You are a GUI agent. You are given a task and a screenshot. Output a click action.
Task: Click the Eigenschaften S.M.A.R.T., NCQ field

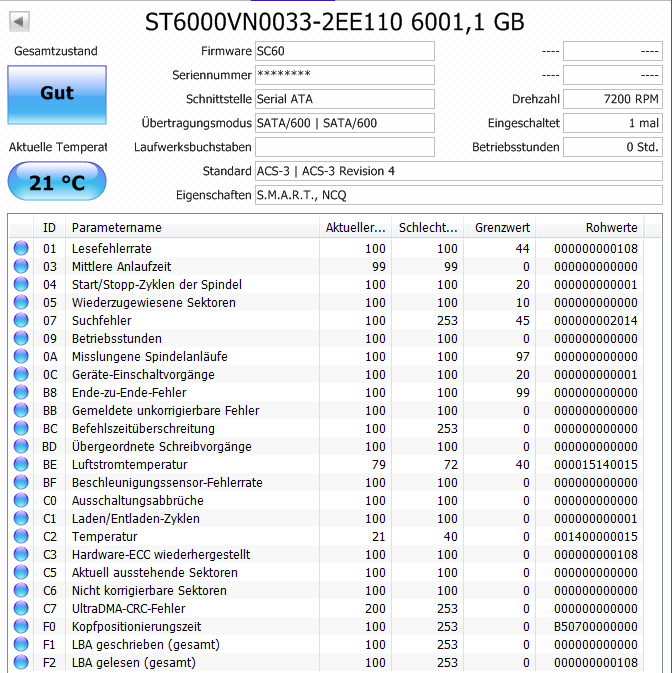tap(459, 195)
